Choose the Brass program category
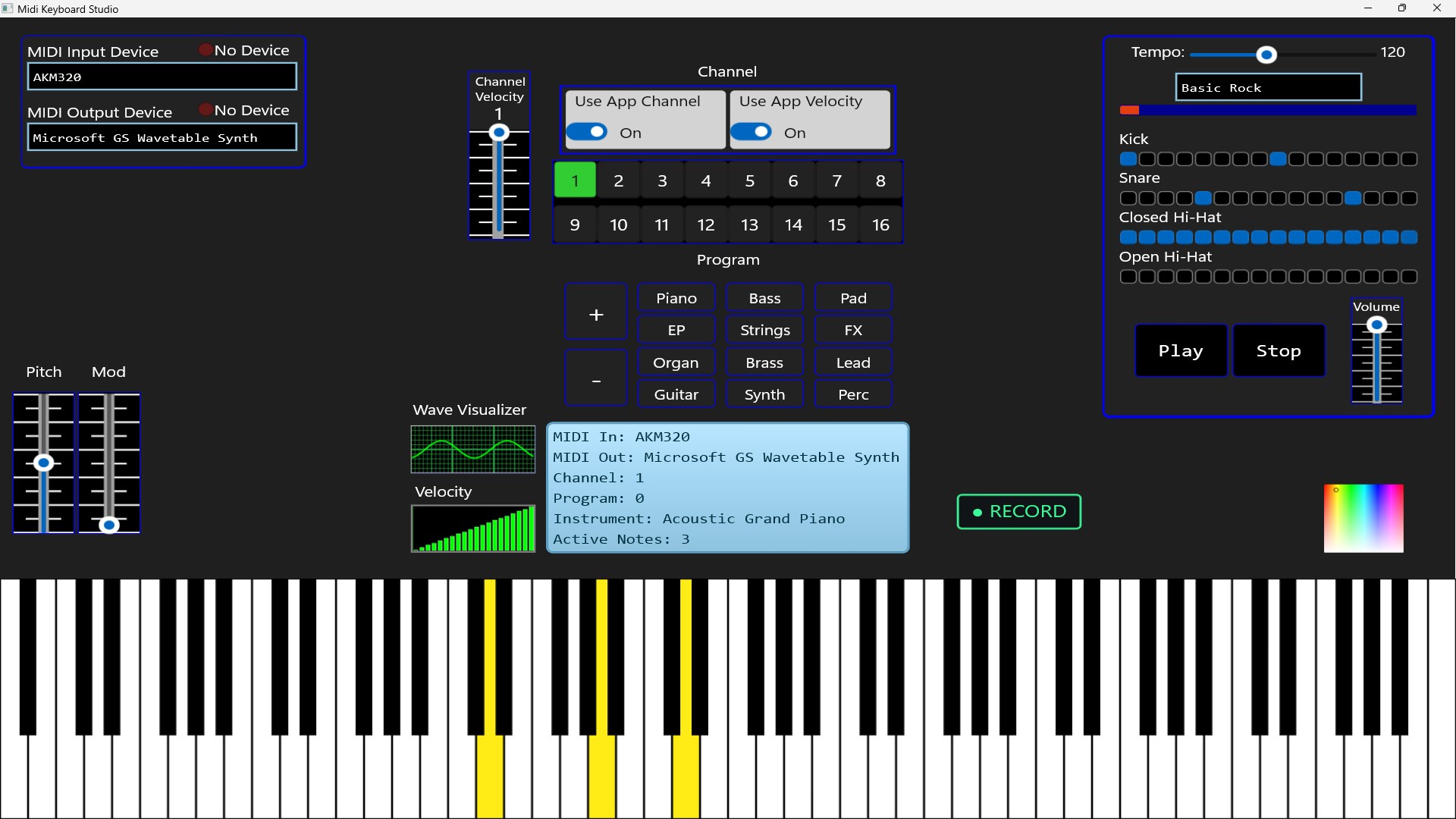Viewport: 1456px width, 819px height. (x=765, y=362)
